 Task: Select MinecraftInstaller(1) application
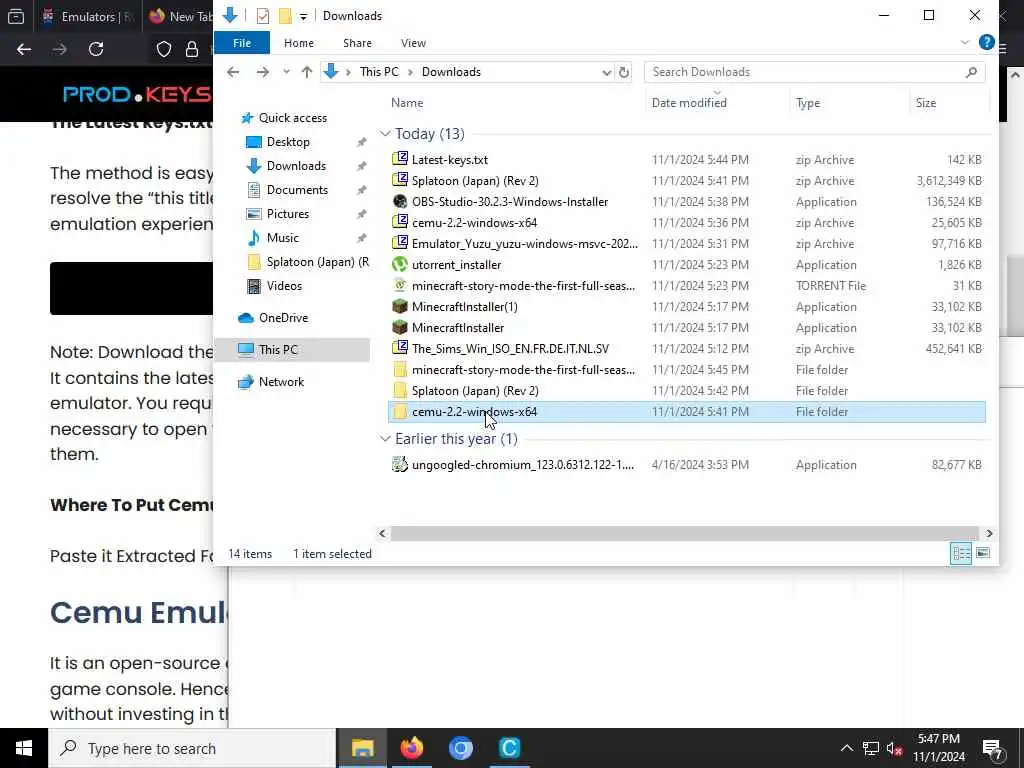[x=464, y=306]
